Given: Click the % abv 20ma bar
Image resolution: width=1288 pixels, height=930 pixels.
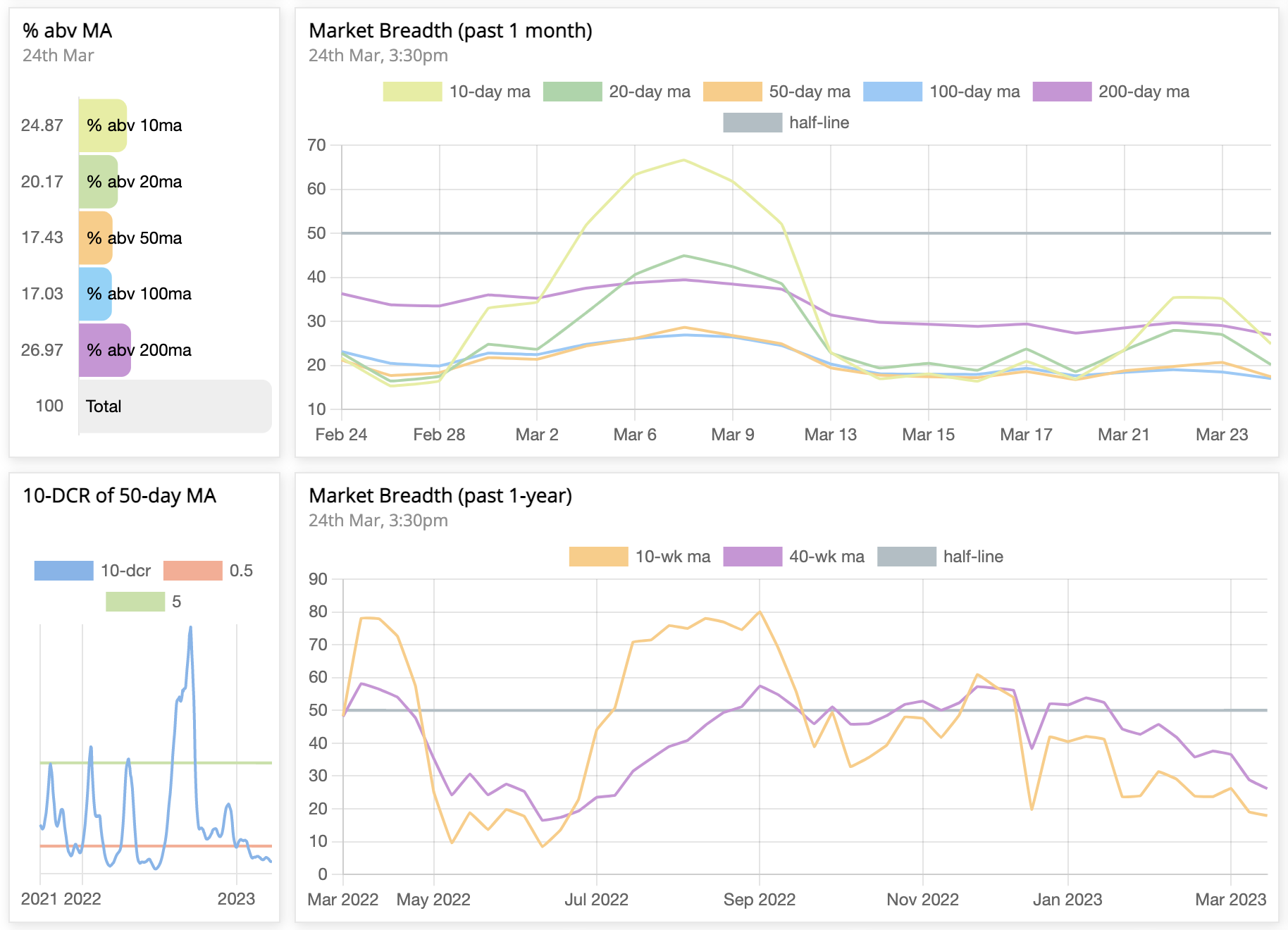Looking at the screenshot, I should click(98, 182).
